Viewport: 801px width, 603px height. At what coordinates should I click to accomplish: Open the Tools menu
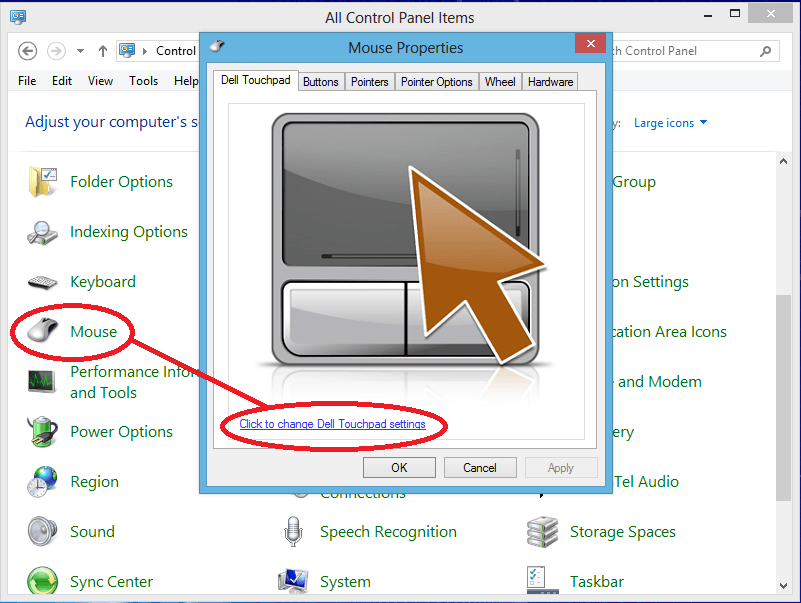[x=143, y=81]
